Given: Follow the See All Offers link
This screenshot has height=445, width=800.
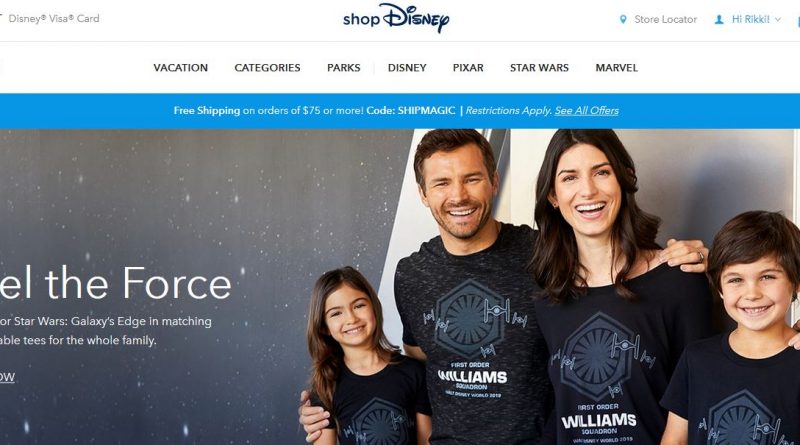Looking at the screenshot, I should coord(586,110).
